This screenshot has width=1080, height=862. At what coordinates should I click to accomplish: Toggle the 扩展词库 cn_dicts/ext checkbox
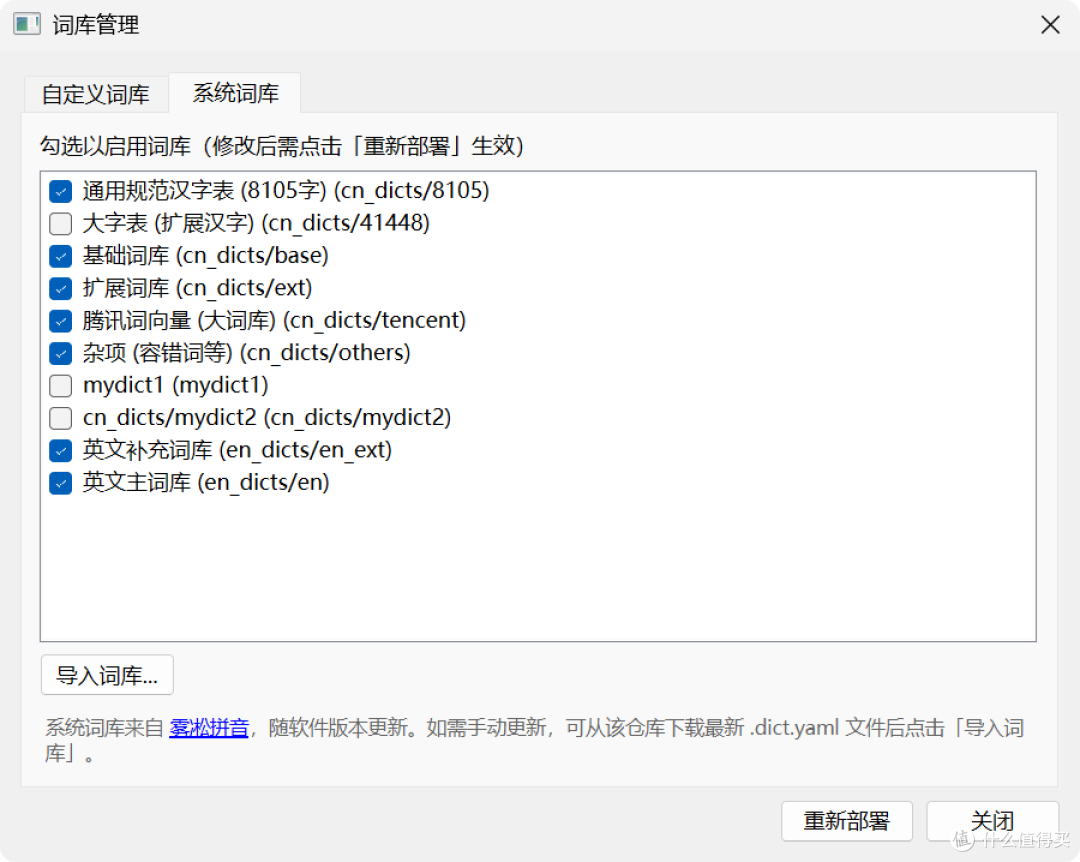click(61, 288)
